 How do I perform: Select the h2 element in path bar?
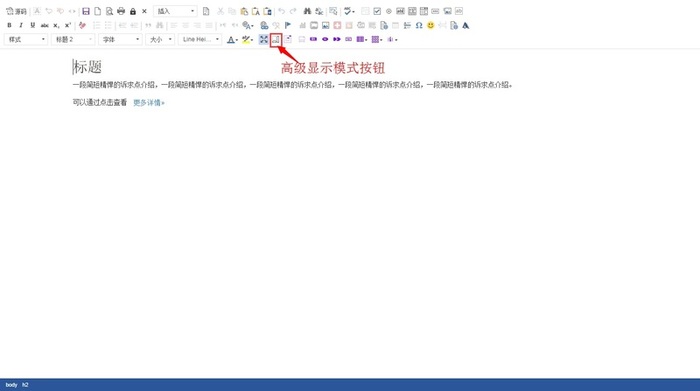point(25,385)
